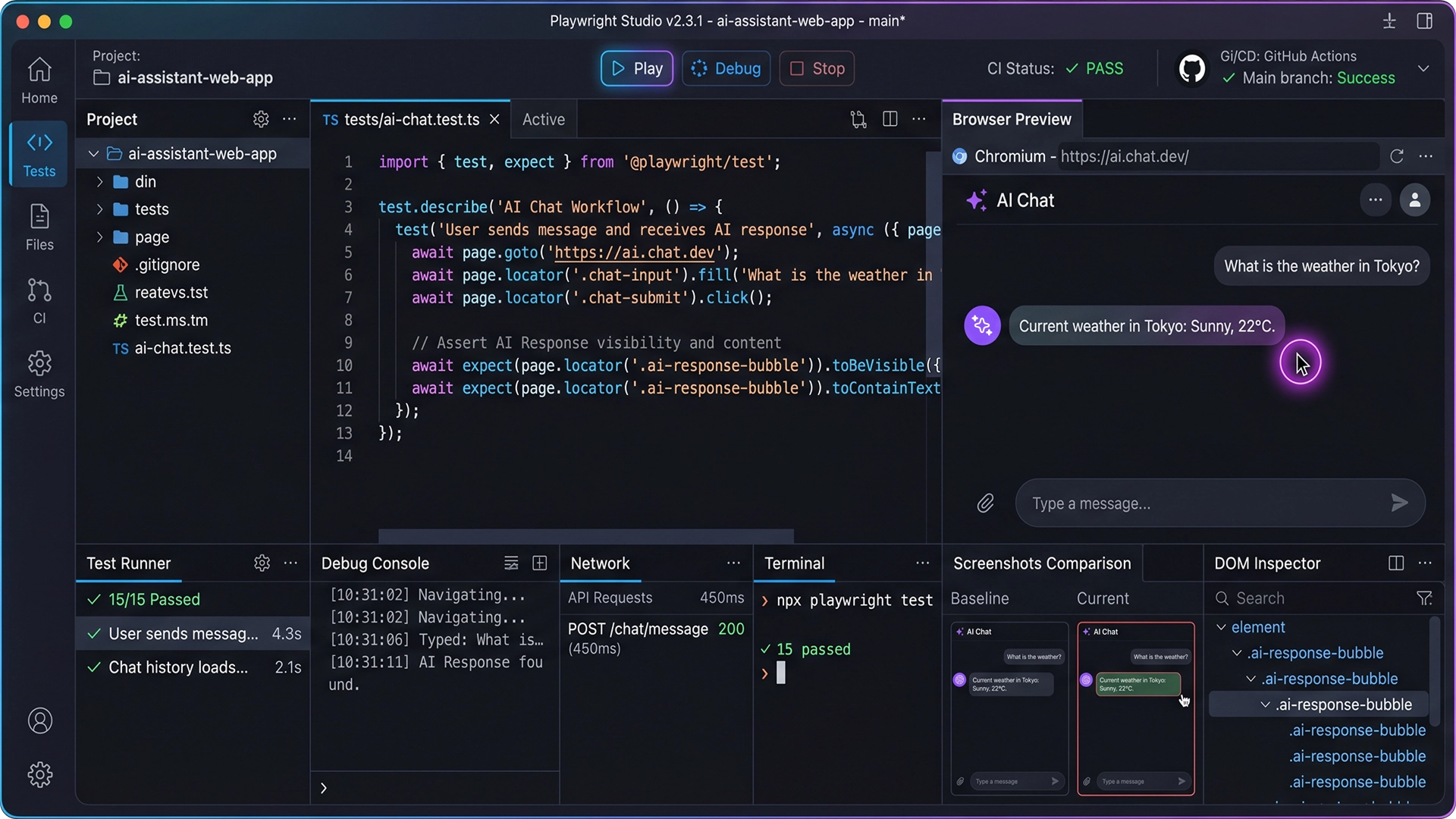Screen dimensions: 1456x819
Task: Open the Current screenshot thumbnail
Action: coord(1136,708)
